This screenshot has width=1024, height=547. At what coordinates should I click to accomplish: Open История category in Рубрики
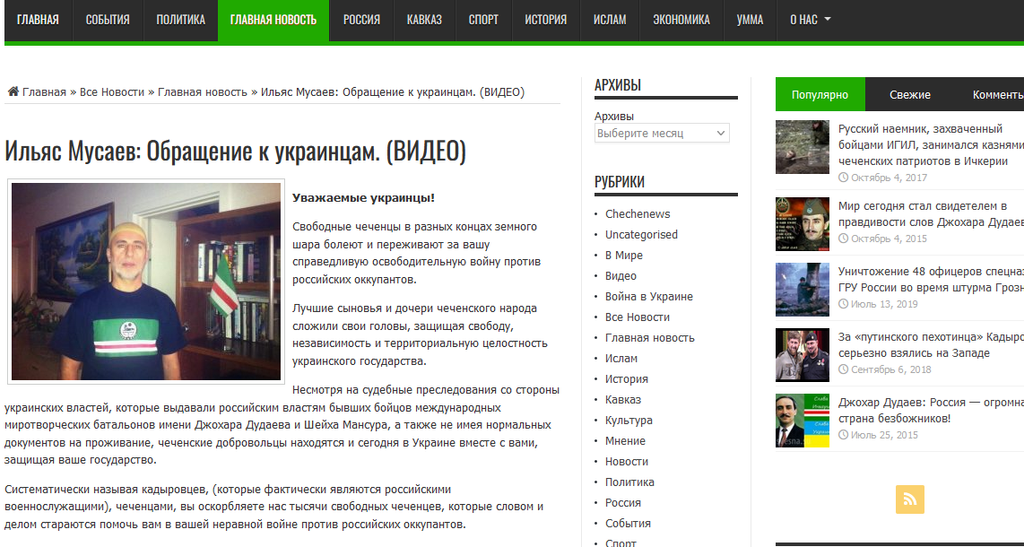pos(626,379)
